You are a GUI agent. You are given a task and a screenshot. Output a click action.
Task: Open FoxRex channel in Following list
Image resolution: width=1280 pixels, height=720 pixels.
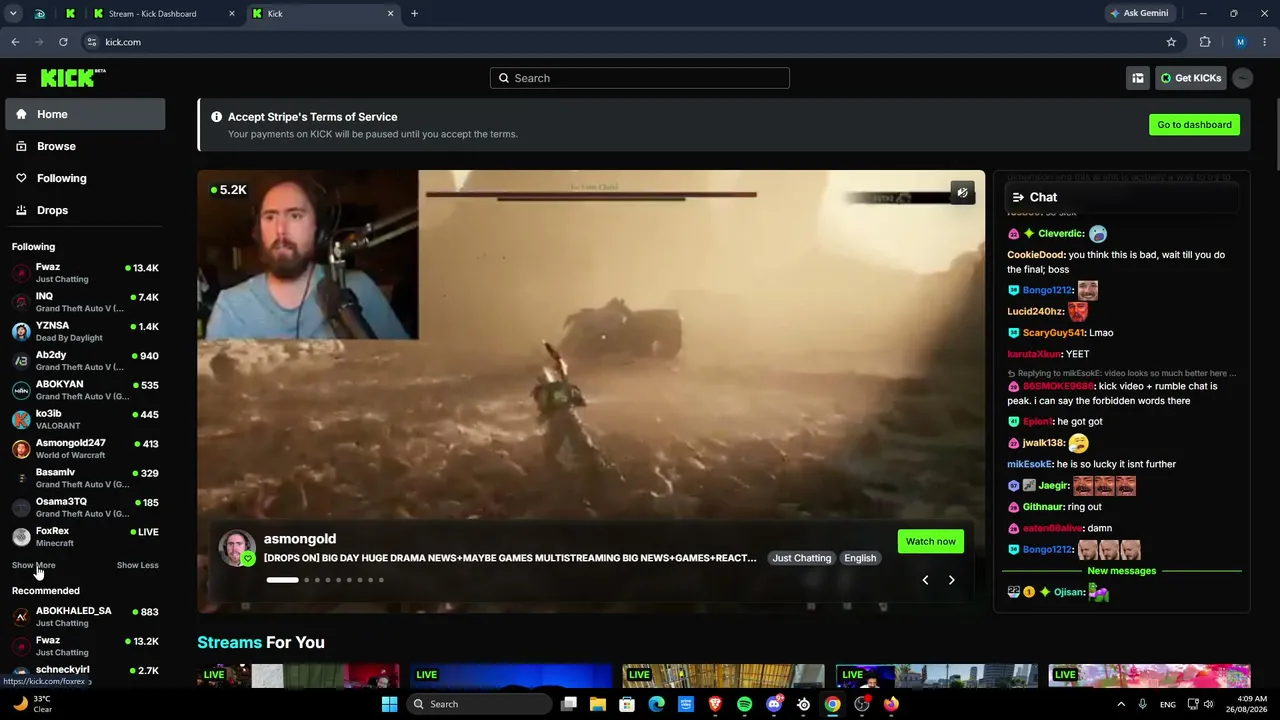tap(85, 537)
